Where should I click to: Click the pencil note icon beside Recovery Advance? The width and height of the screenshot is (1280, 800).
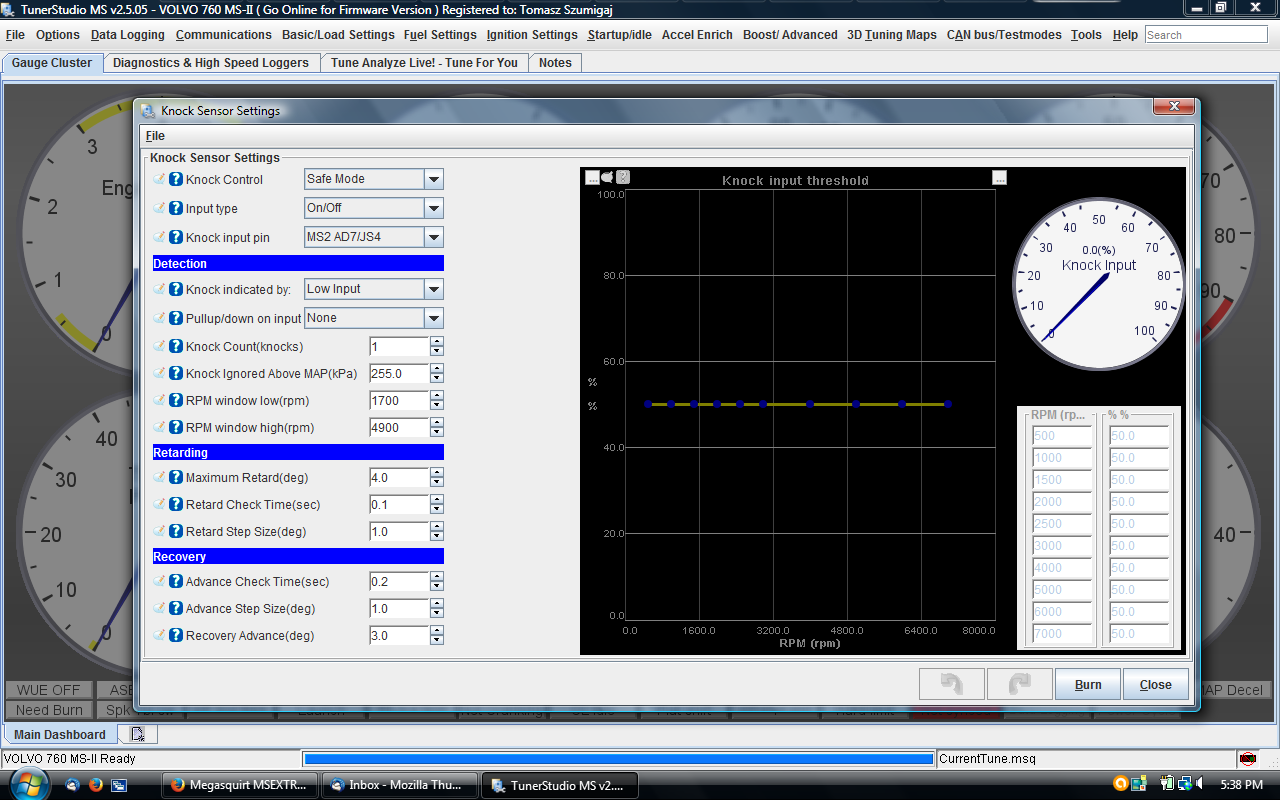pyautogui.click(x=159, y=636)
